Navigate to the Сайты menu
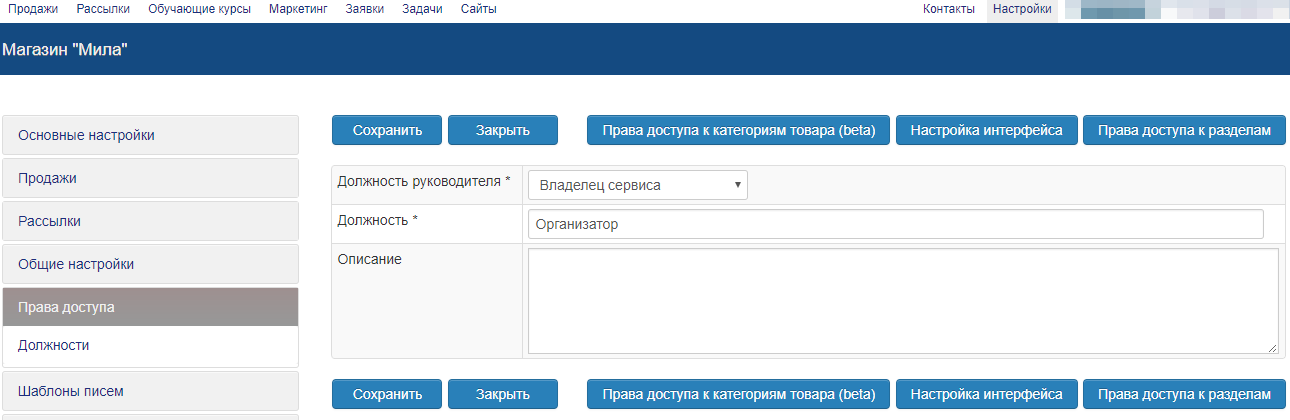This screenshot has height=420, width=1290. point(478,9)
